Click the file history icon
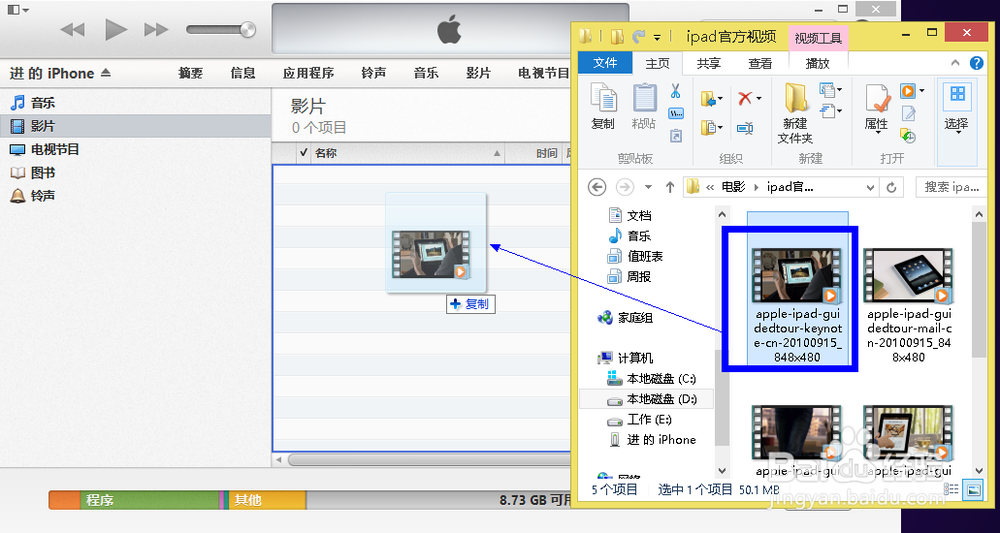Screen dimensions: 1000x533 tap(908, 135)
